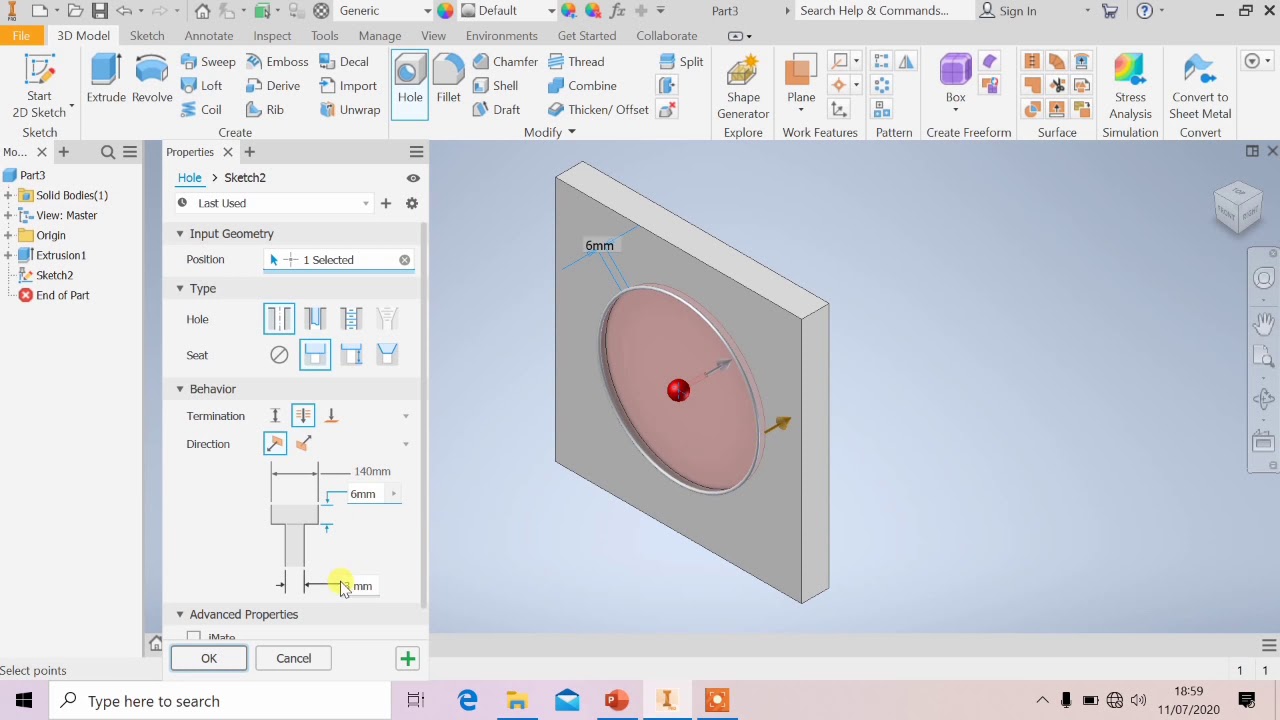Toggle the iMate checkbox
This screenshot has width=1280, height=720.
[194, 636]
